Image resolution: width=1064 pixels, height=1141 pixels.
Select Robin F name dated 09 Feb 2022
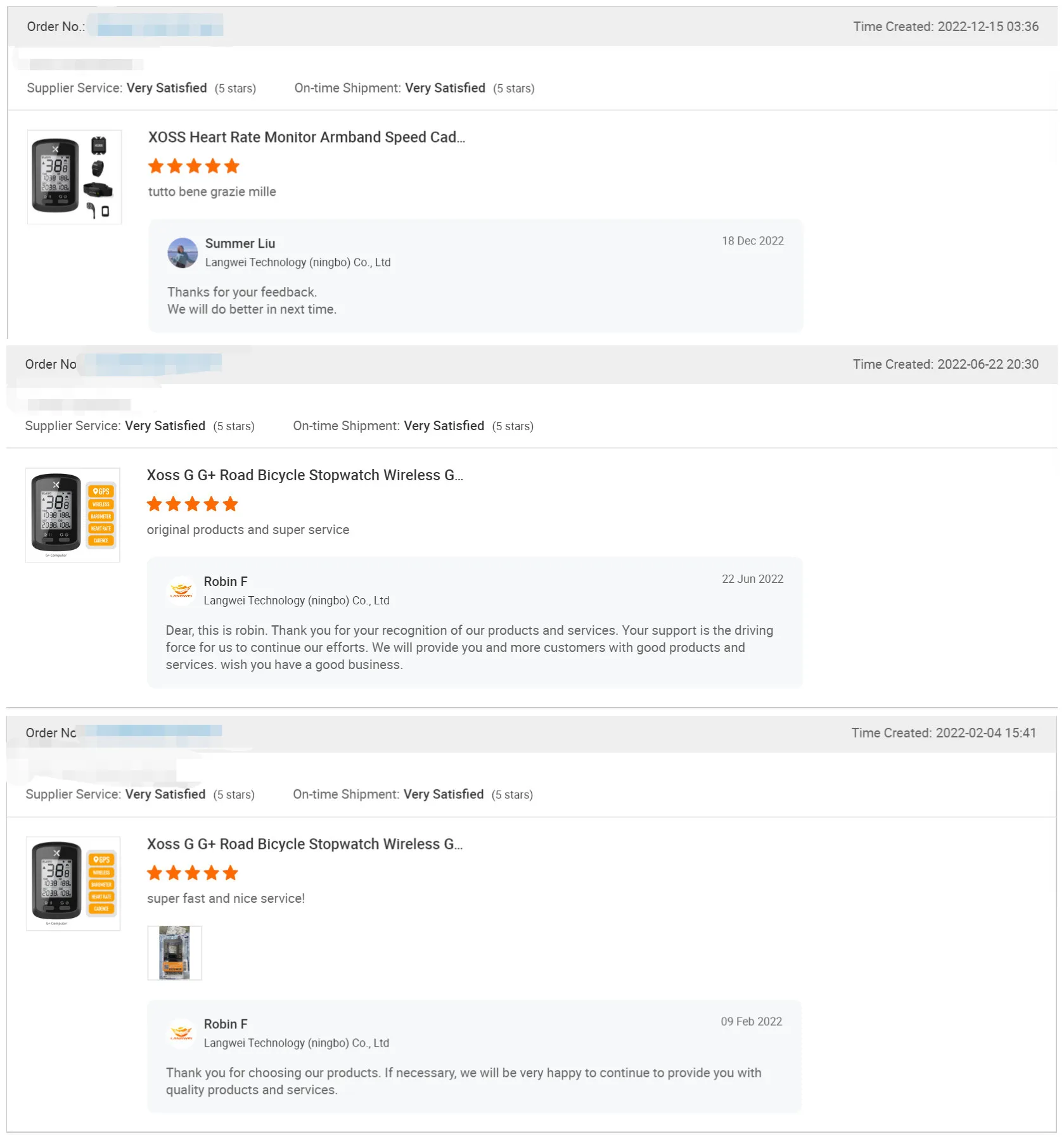226,1024
